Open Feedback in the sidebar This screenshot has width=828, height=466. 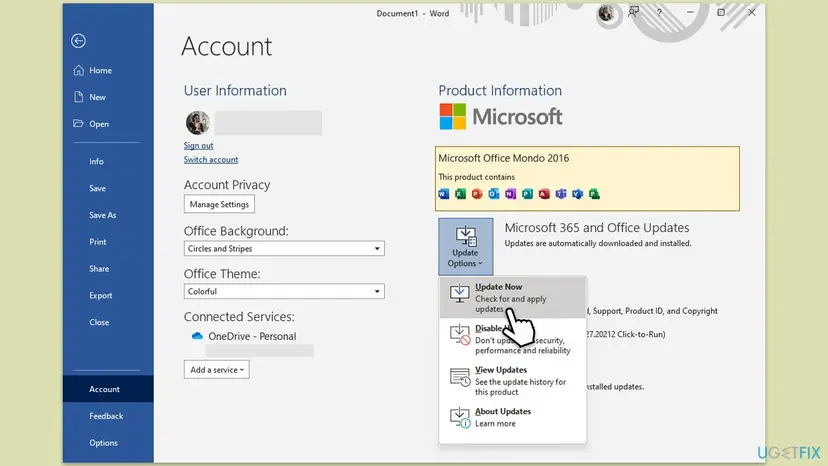click(x=106, y=416)
